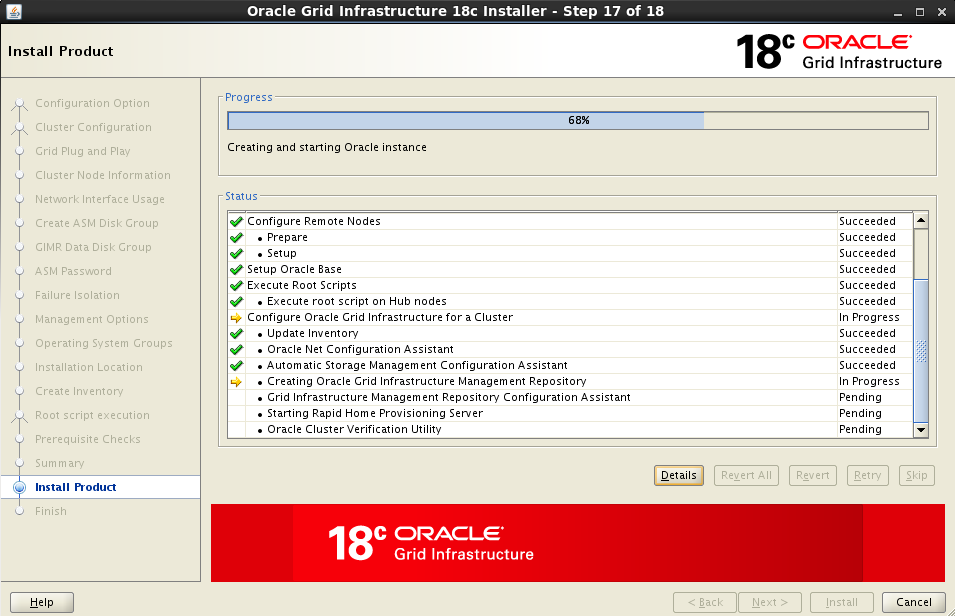Select Prerequisite Checks step
Viewport: 955px width, 616px height.
point(88,439)
